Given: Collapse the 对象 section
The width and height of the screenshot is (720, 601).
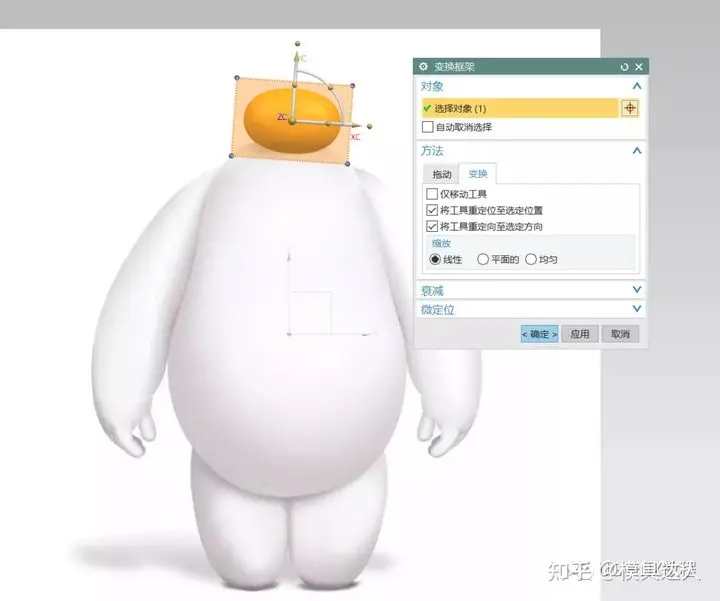Looking at the screenshot, I should [636, 86].
